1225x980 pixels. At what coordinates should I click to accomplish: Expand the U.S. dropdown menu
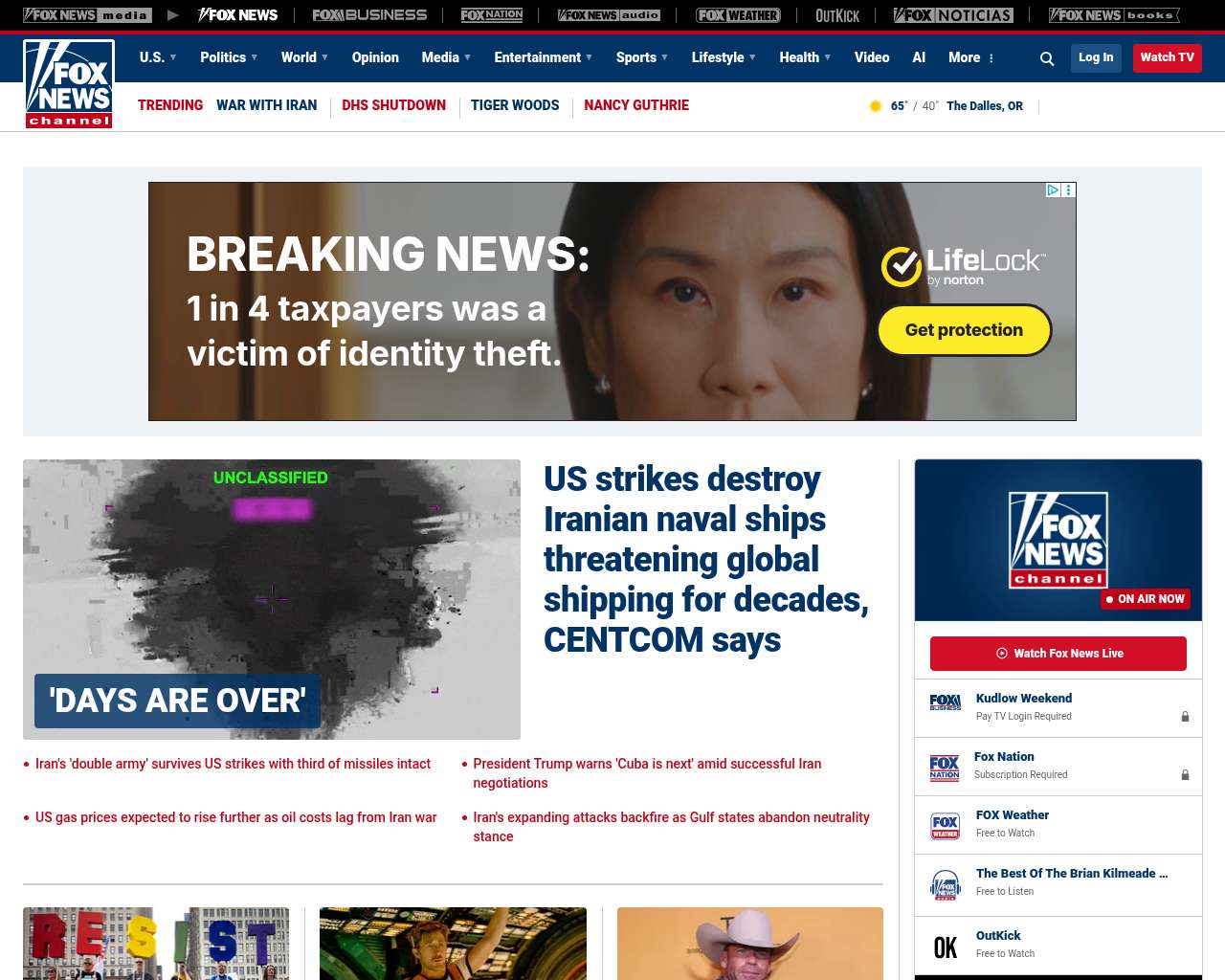tap(158, 57)
